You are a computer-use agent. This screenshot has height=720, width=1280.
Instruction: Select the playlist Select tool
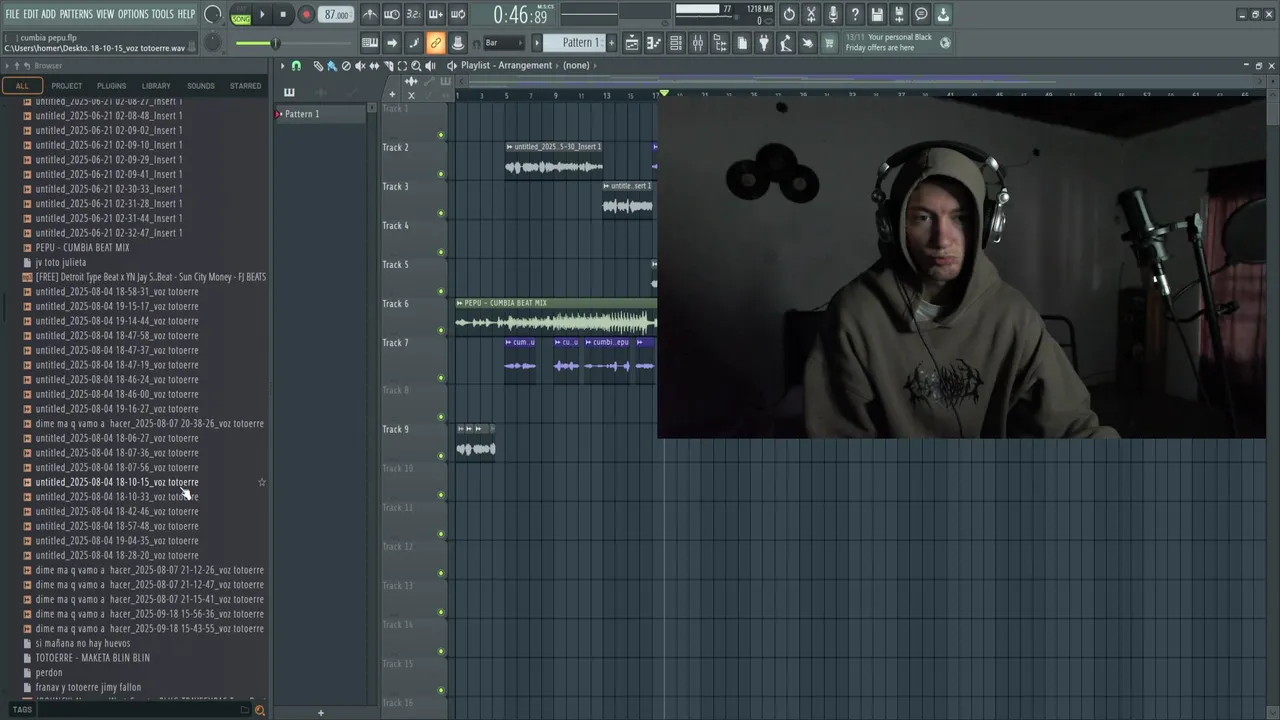pyautogui.click(x=402, y=66)
